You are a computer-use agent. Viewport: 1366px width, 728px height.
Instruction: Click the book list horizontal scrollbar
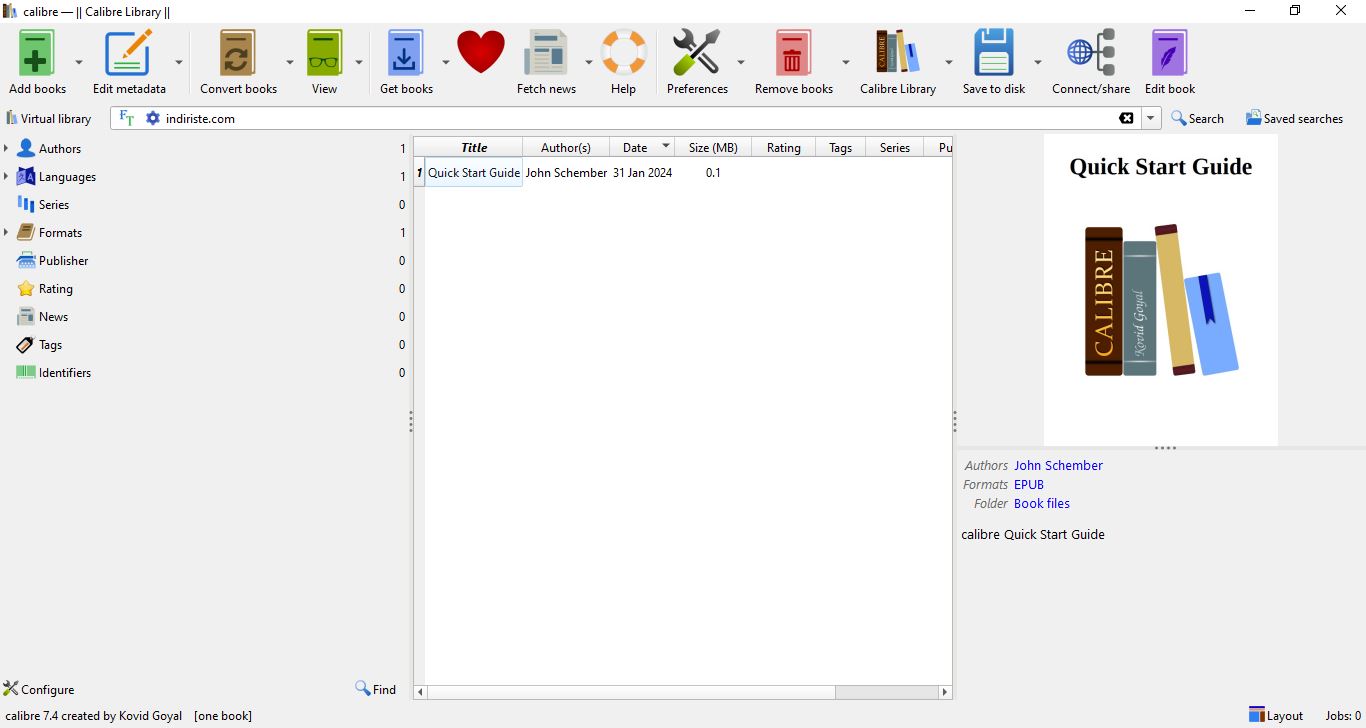632,692
